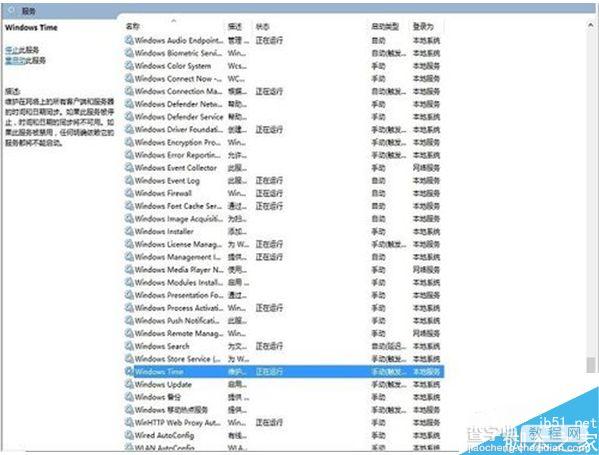Click the Windows Time heading in left pane
Screen dimensions: 599x455
pos(31,28)
